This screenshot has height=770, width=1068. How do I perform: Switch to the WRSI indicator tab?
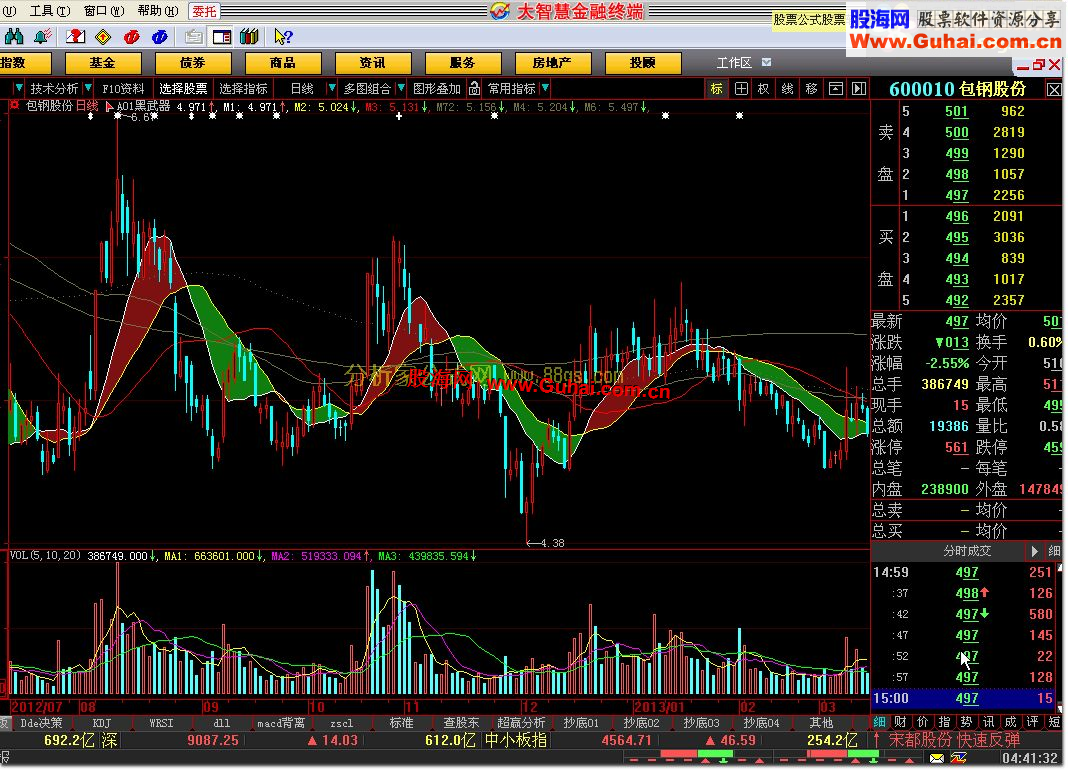(x=161, y=723)
